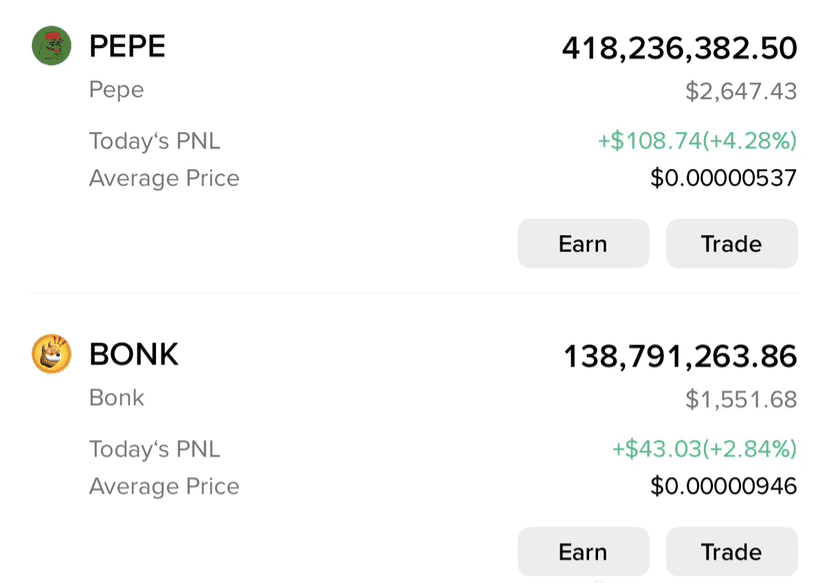Click PEPE average price $0.00000537
Screen dimensions: 829x583
click(x=723, y=178)
